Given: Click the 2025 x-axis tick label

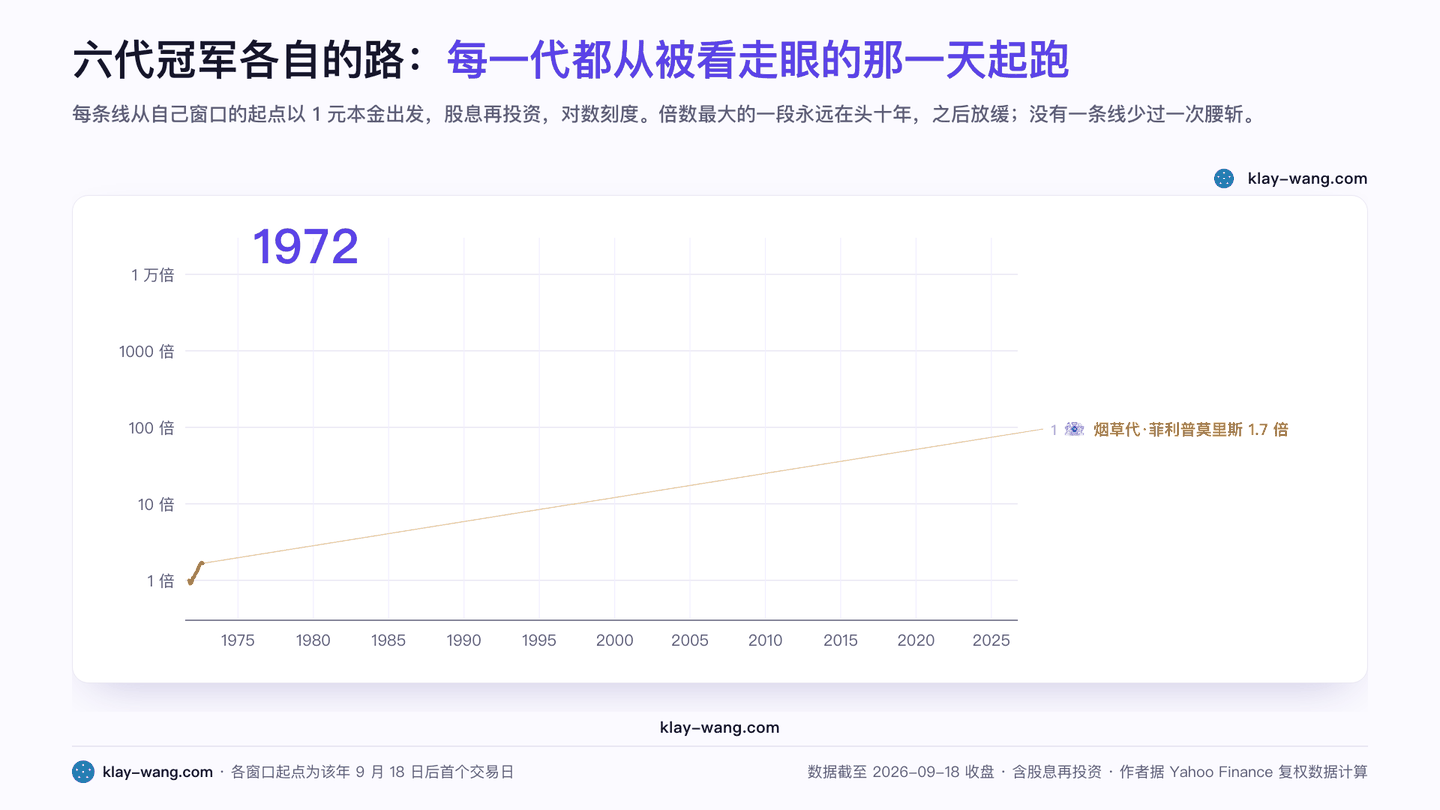Looking at the screenshot, I should click(x=991, y=641).
